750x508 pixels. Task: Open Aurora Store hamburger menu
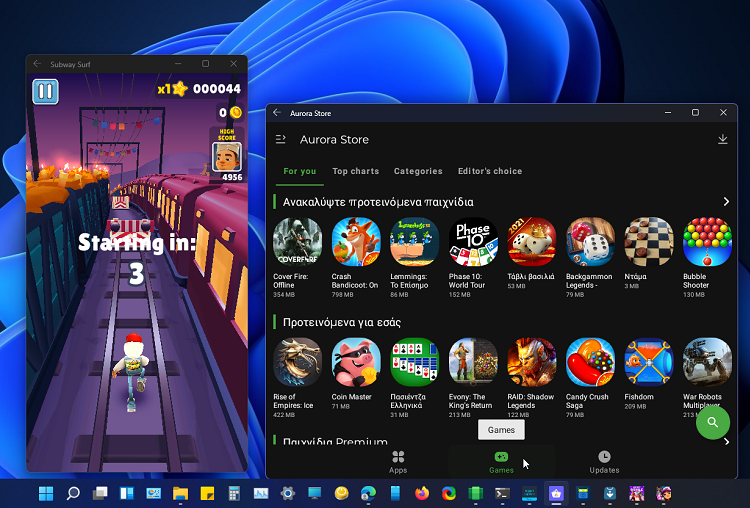[281, 140]
